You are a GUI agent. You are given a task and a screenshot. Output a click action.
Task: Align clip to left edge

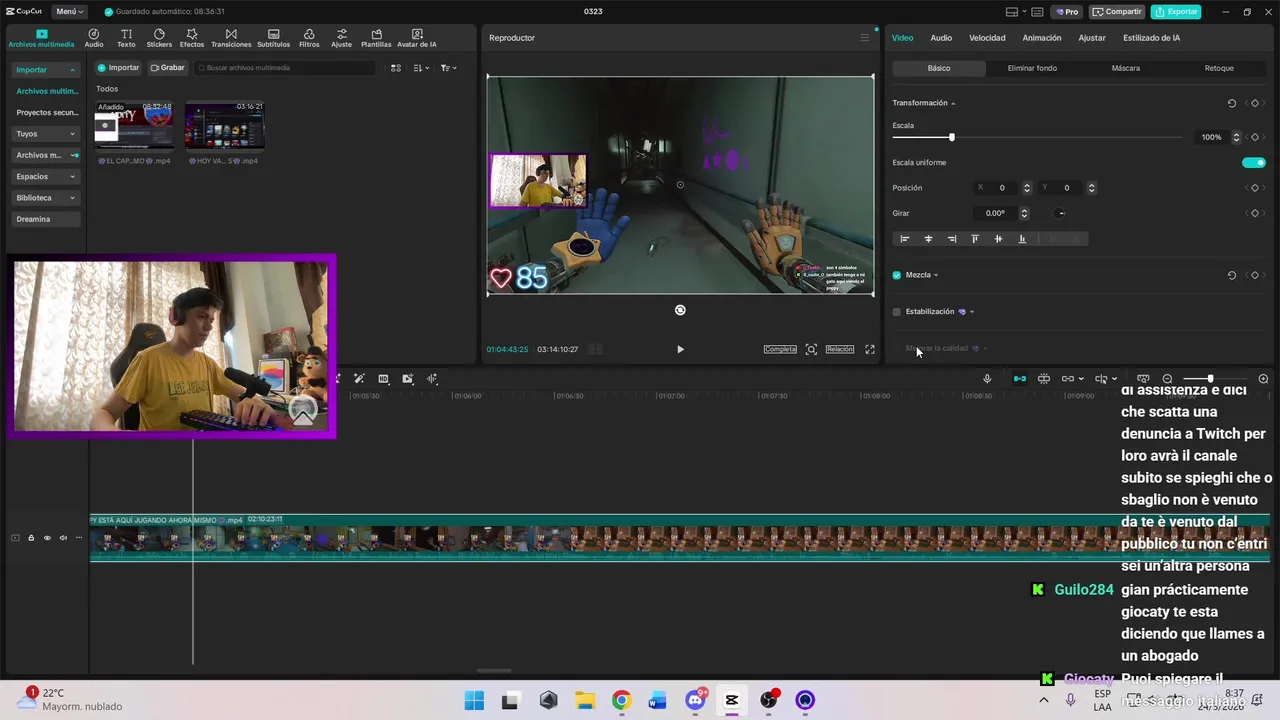[905, 239]
